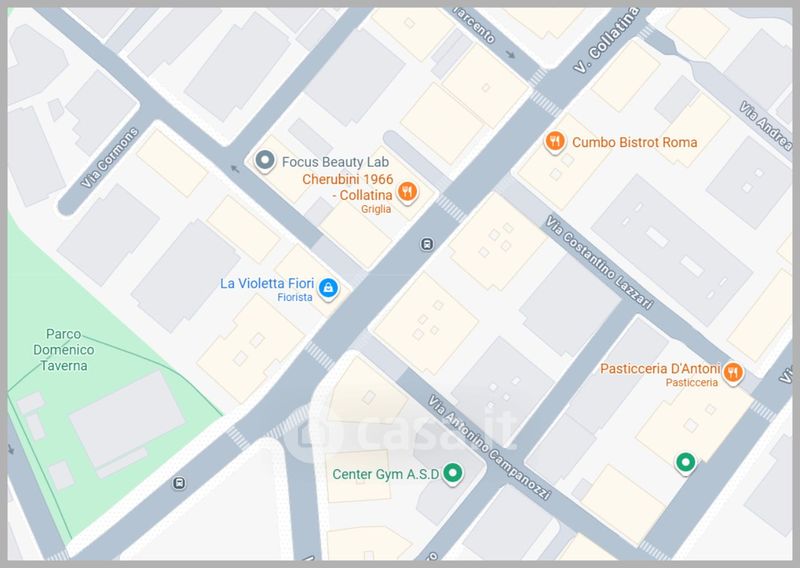Select the Center Gym A.S.D label text

click(x=386, y=475)
